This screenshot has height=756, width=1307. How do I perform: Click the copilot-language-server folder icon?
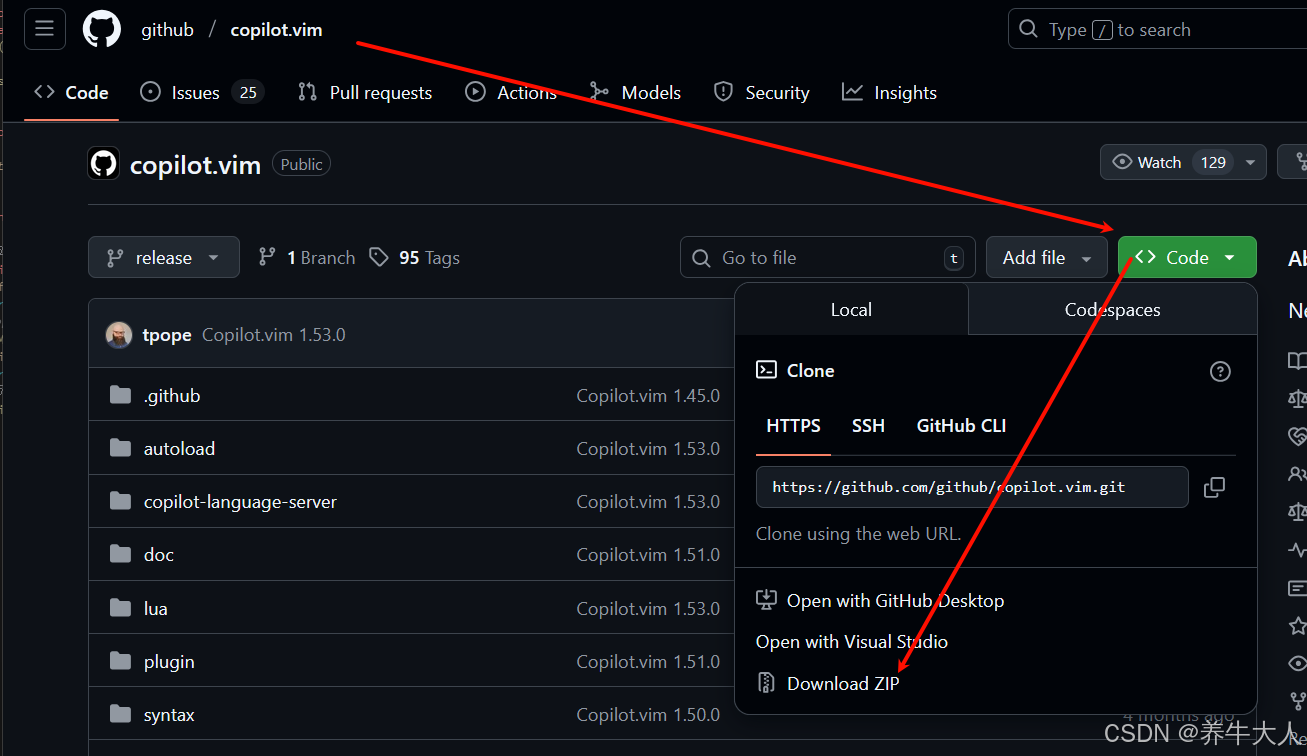tap(121, 501)
